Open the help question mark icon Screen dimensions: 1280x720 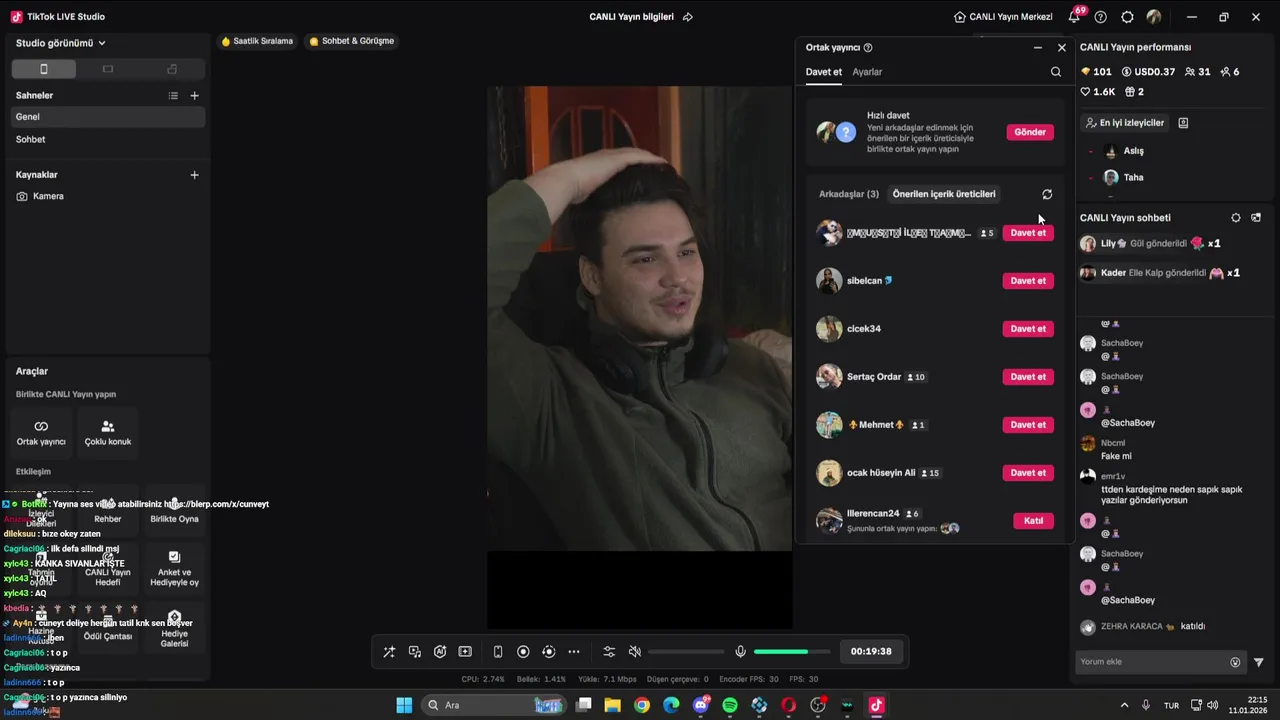pos(1101,17)
